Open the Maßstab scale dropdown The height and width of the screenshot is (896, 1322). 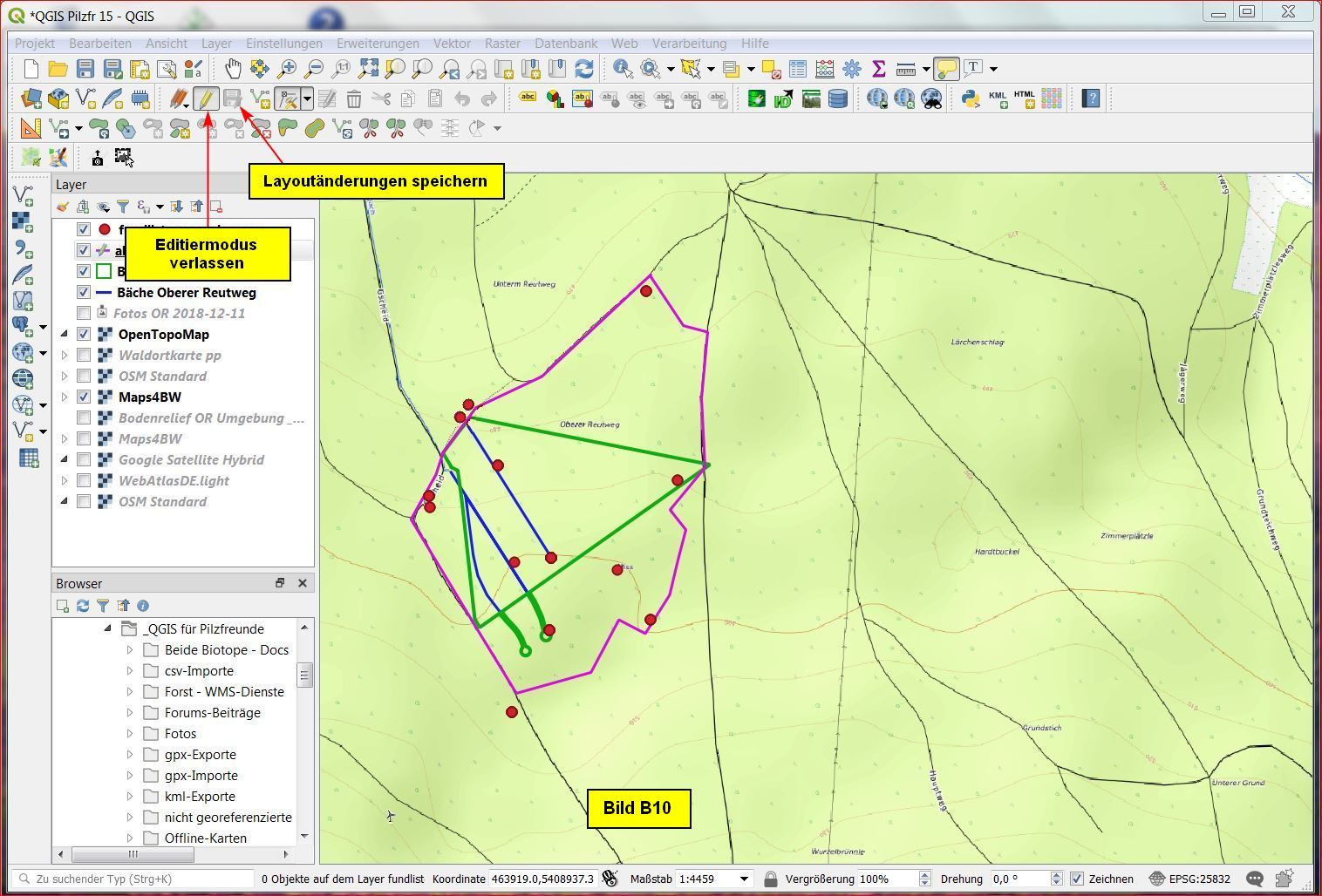[x=744, y=879]
